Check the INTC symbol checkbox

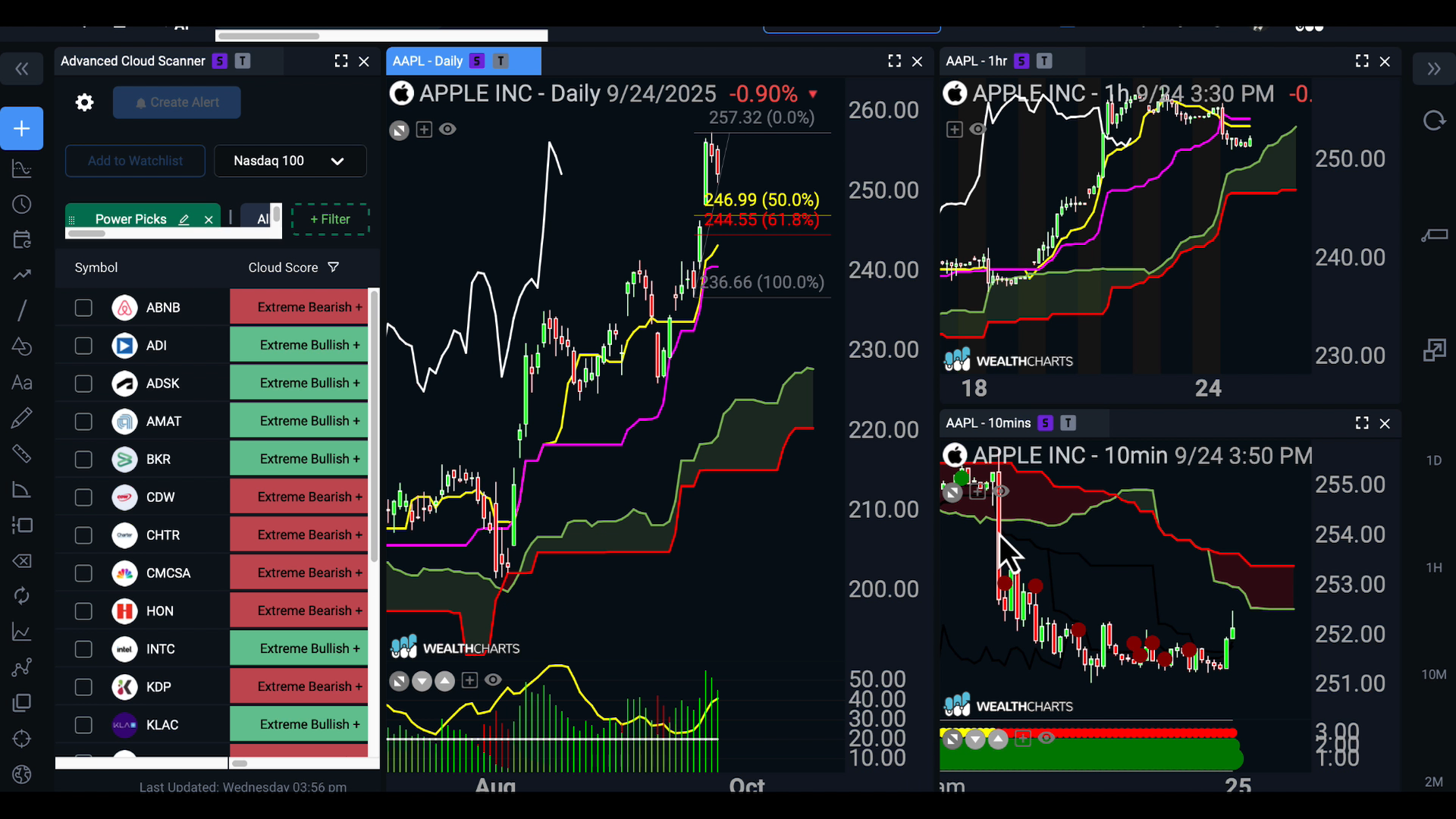(83, 649)
